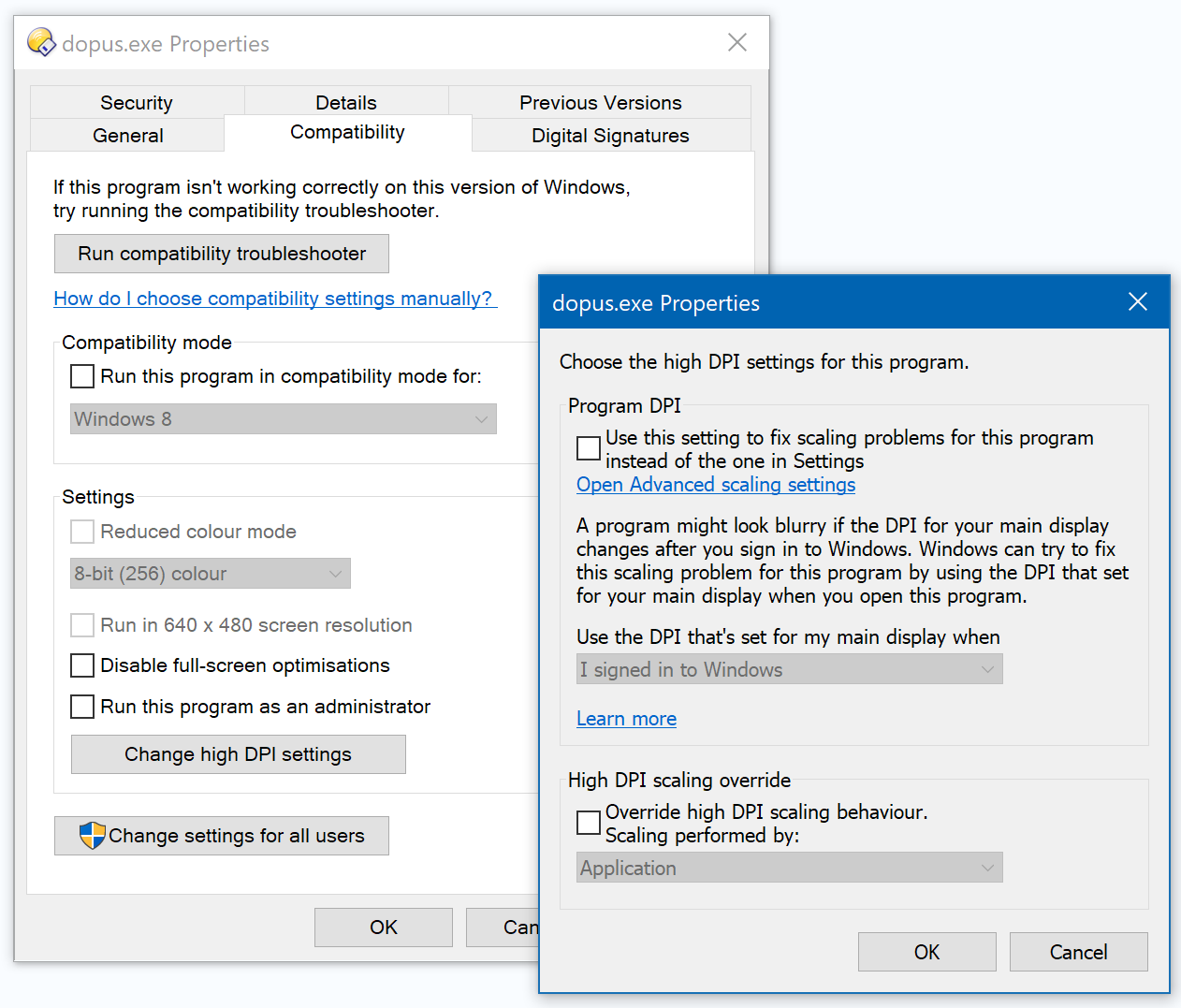Click the 'Choose the high DPI settings for this program.' text

click(x=765, y=362)
